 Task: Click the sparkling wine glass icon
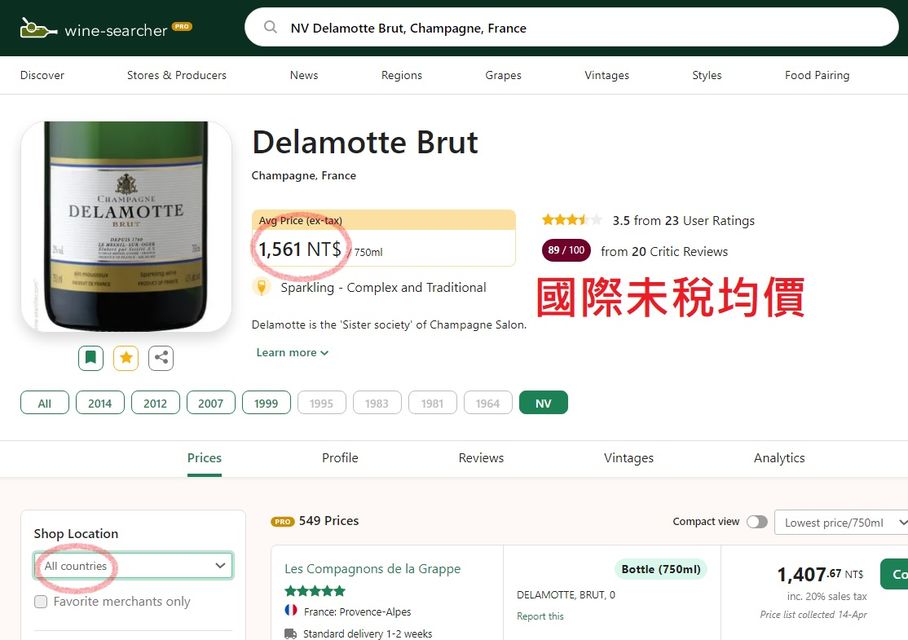pos(262,287)
